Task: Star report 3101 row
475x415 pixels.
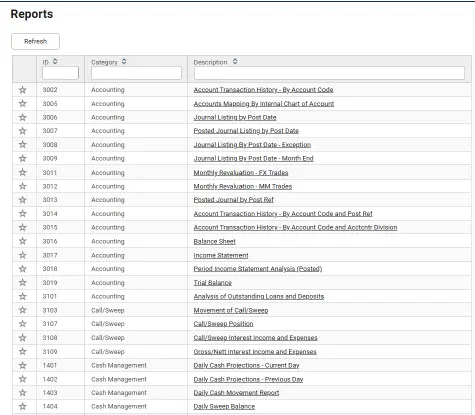Action: (23, 296)
